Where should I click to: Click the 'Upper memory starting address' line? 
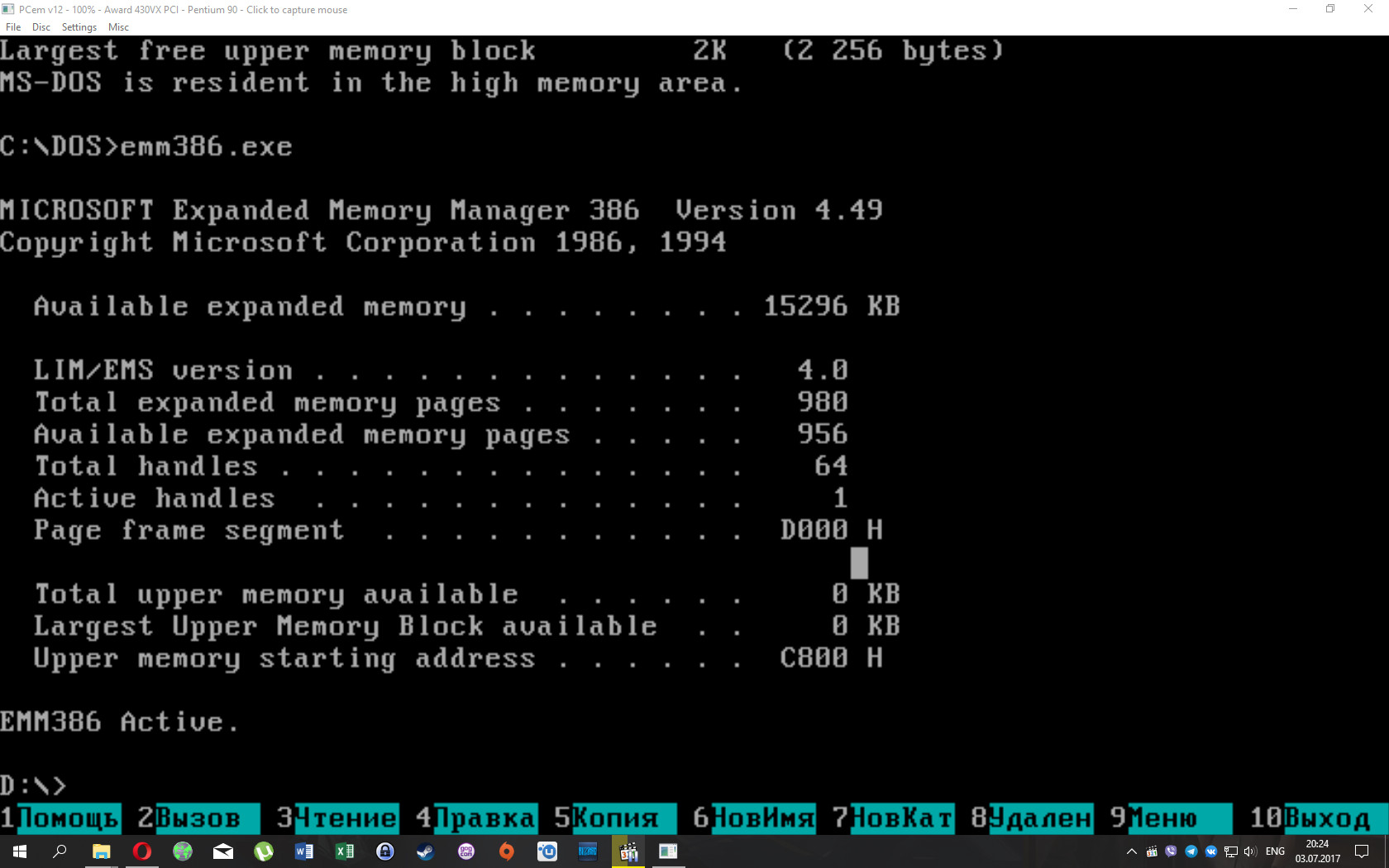pos(459,658)
